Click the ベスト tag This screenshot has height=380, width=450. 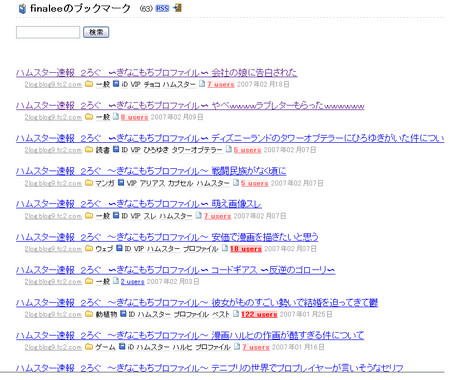(x=221, y=314)
